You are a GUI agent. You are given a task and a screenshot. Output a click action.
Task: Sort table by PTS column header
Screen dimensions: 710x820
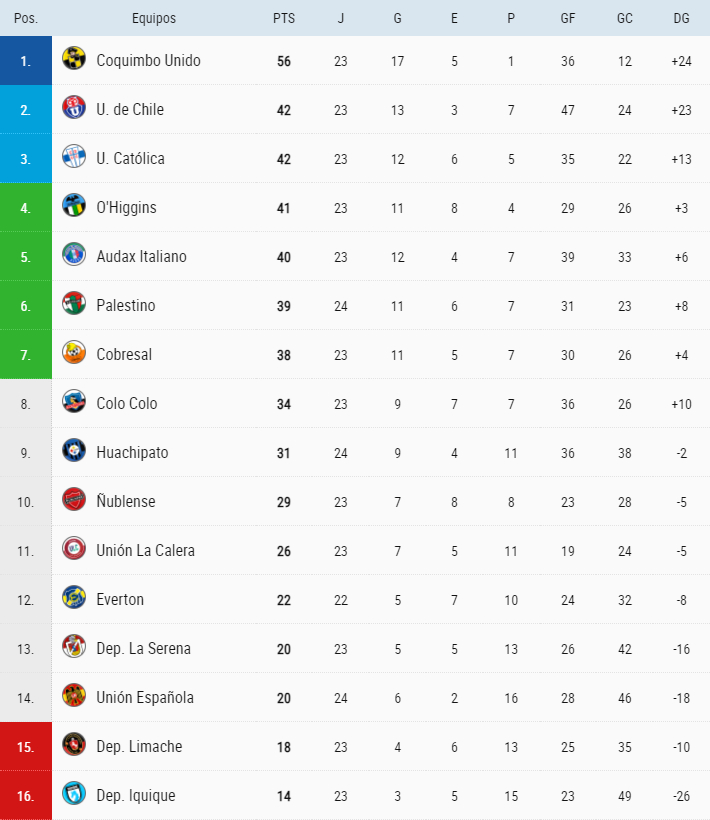tap(283, 18)
